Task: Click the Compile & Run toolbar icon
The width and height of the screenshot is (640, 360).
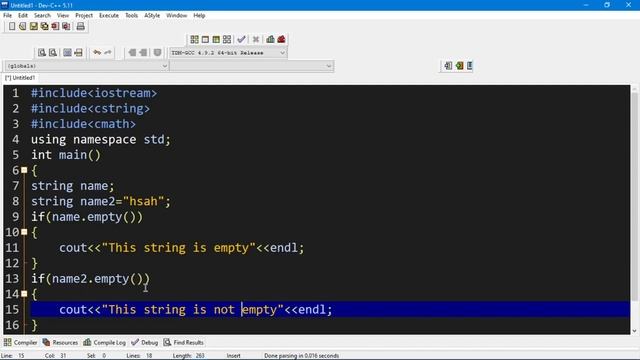Action: (x=216, y=39)
